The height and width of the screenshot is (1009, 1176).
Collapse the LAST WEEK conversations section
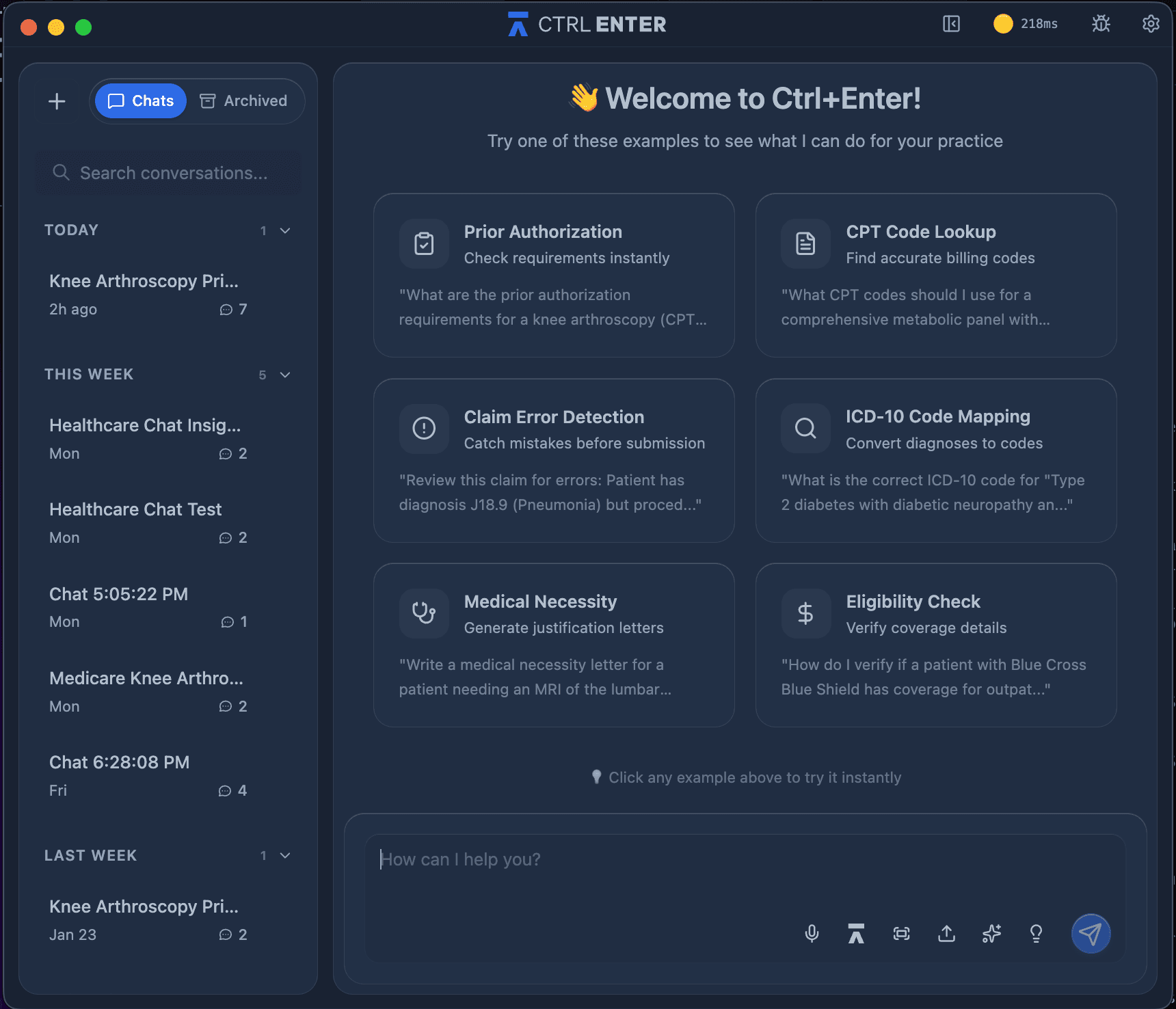click(285, 855)
